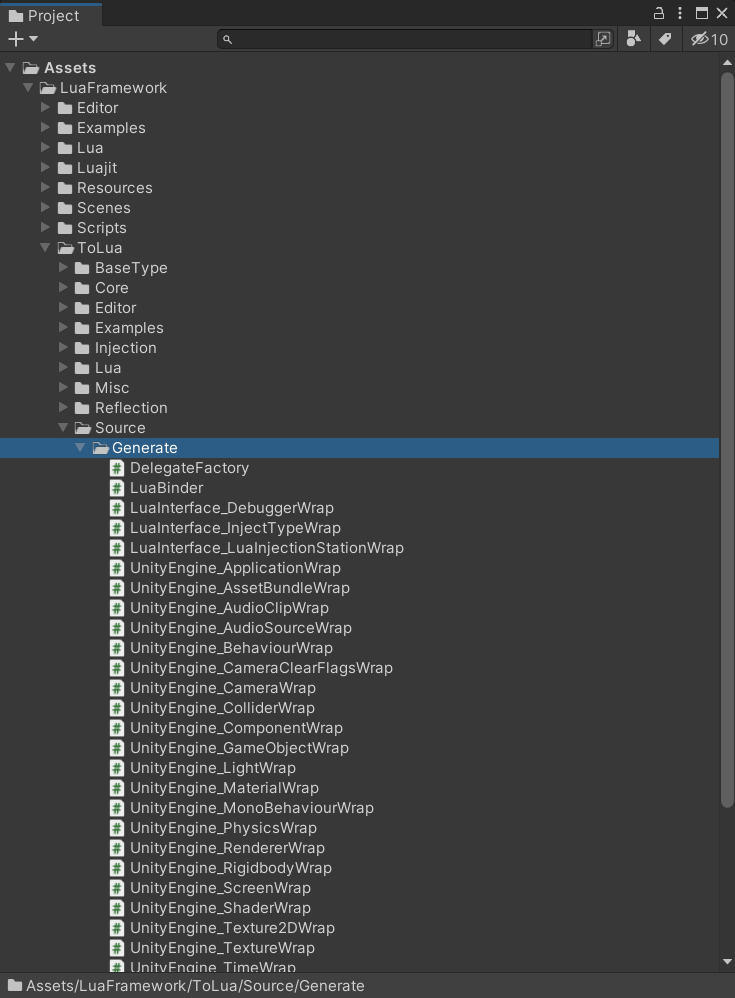Select UnityEngine_PhysicsWrap file

(x=223, y=828)
